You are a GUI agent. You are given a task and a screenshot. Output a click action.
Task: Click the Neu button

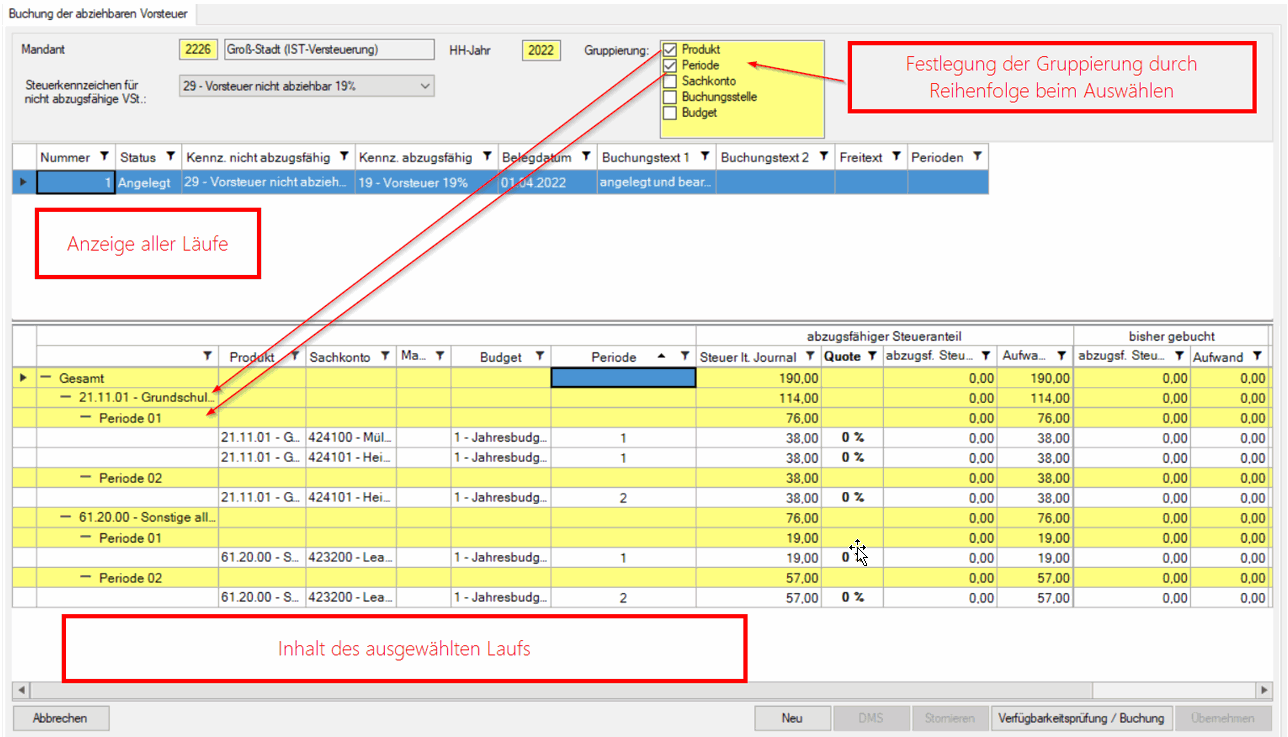tap(792, 718)
